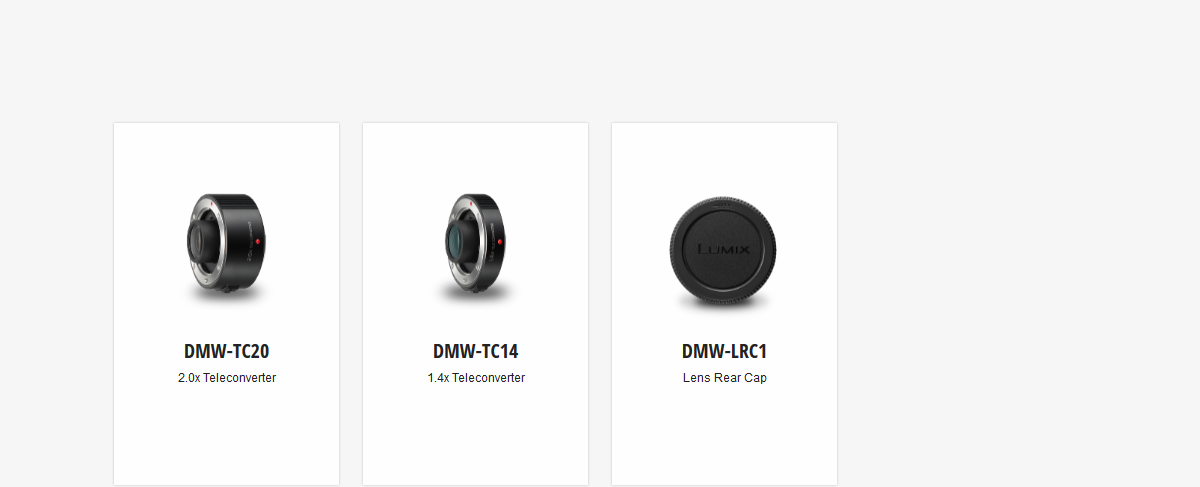
Task: Click the red dot on the DMW-TC20 teleconverter
Action: coord(258,243)
